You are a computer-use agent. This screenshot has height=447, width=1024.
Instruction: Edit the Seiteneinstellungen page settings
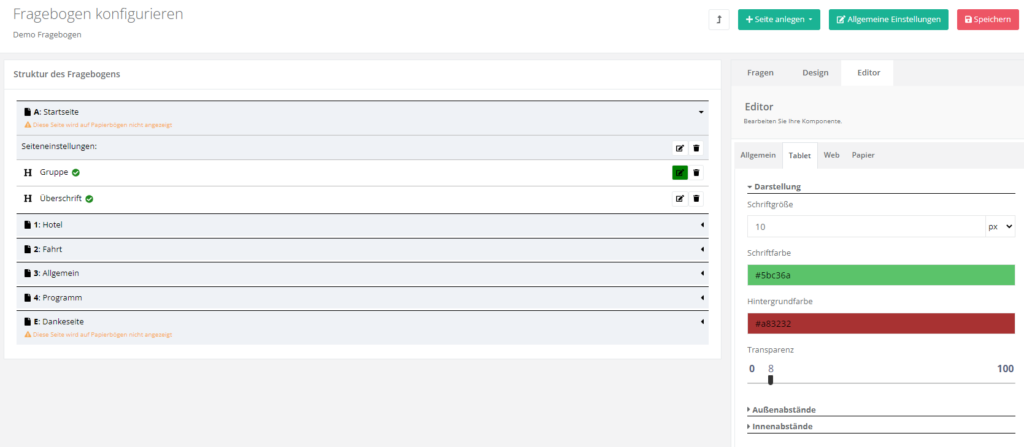click(x=680, y=148)
